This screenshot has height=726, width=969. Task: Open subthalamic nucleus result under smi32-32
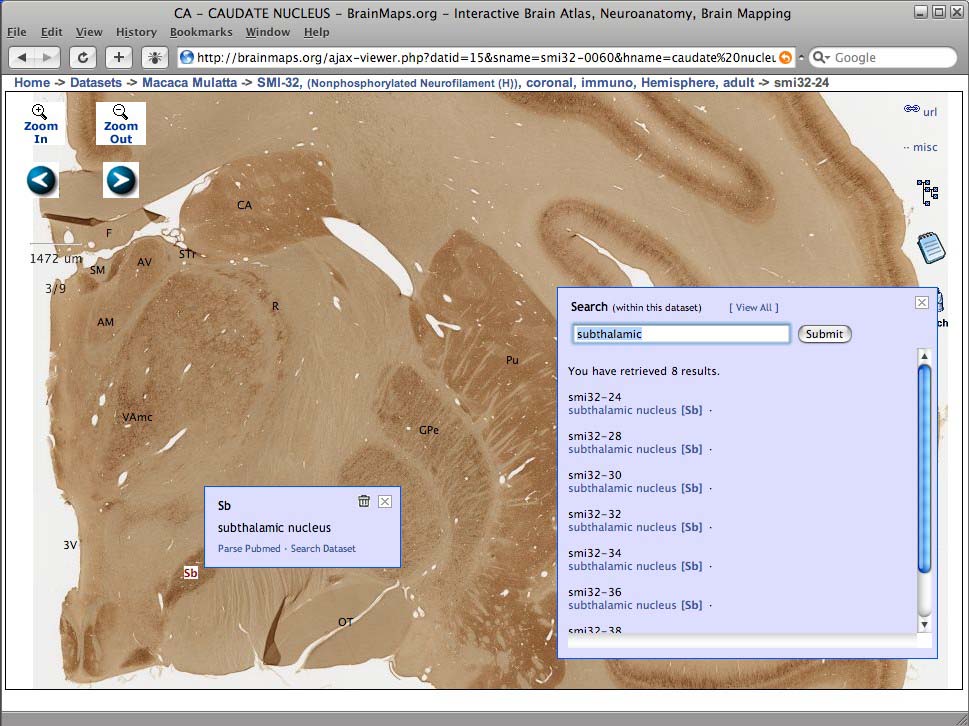635,527
